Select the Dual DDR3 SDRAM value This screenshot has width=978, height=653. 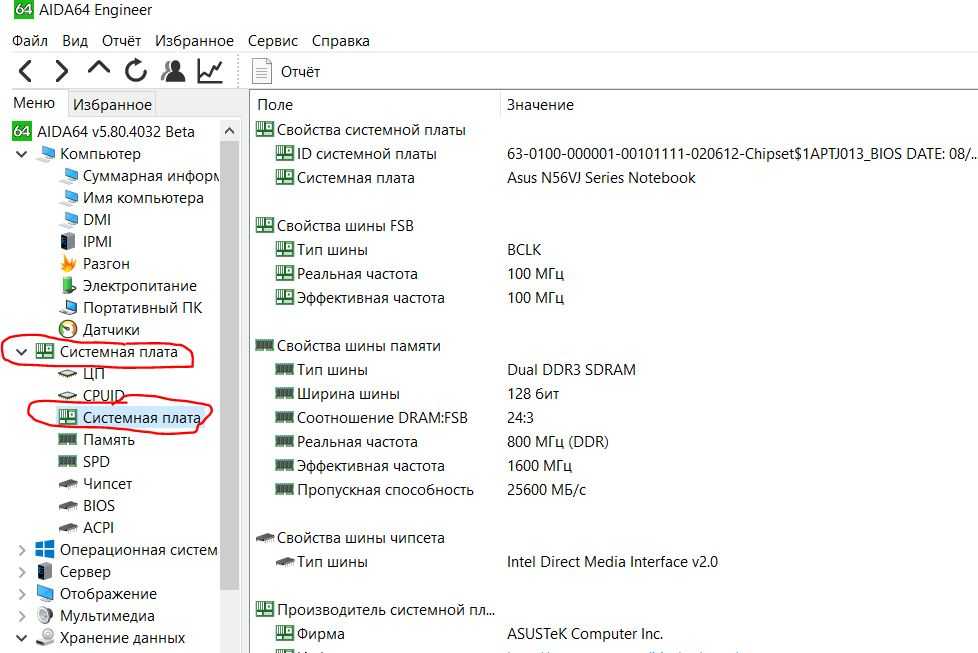tap(571, 370)
